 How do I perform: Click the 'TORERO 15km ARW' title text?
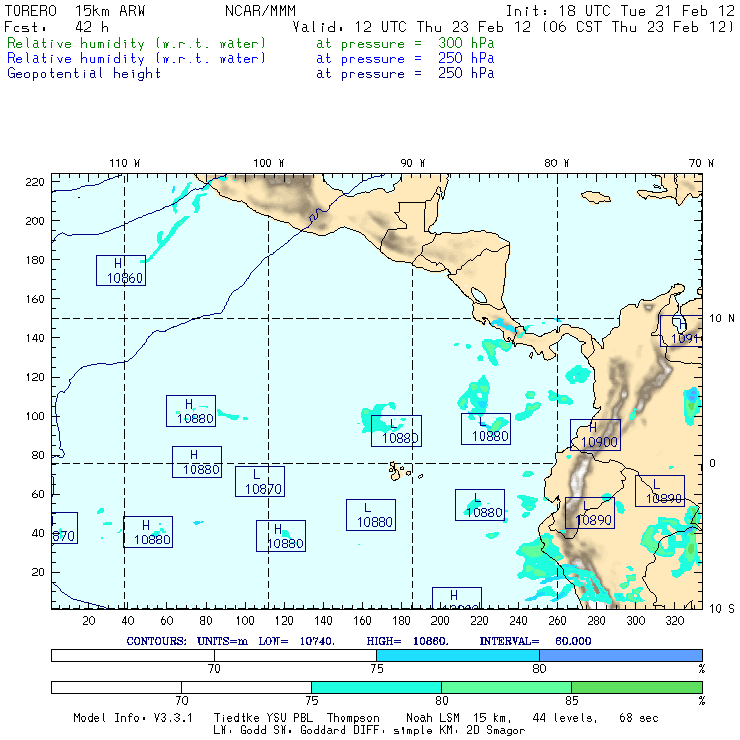pos(75,11)
